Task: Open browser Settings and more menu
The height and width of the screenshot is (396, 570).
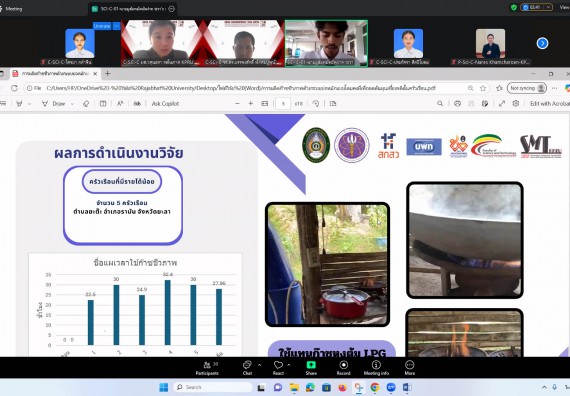Action: pyautogui.click(x=554, y=88)
